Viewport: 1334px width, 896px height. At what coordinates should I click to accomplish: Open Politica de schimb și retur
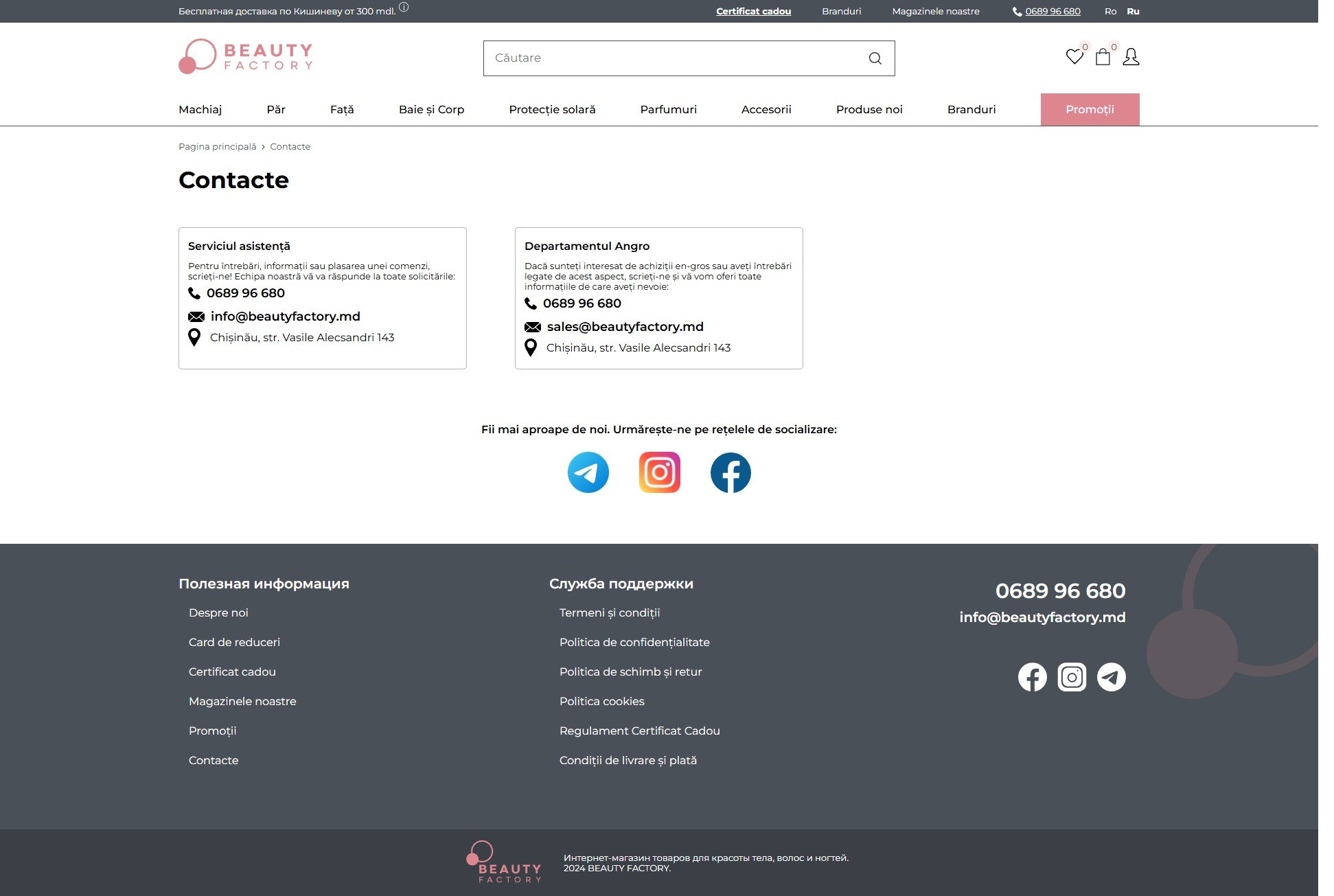click(630, 672)
